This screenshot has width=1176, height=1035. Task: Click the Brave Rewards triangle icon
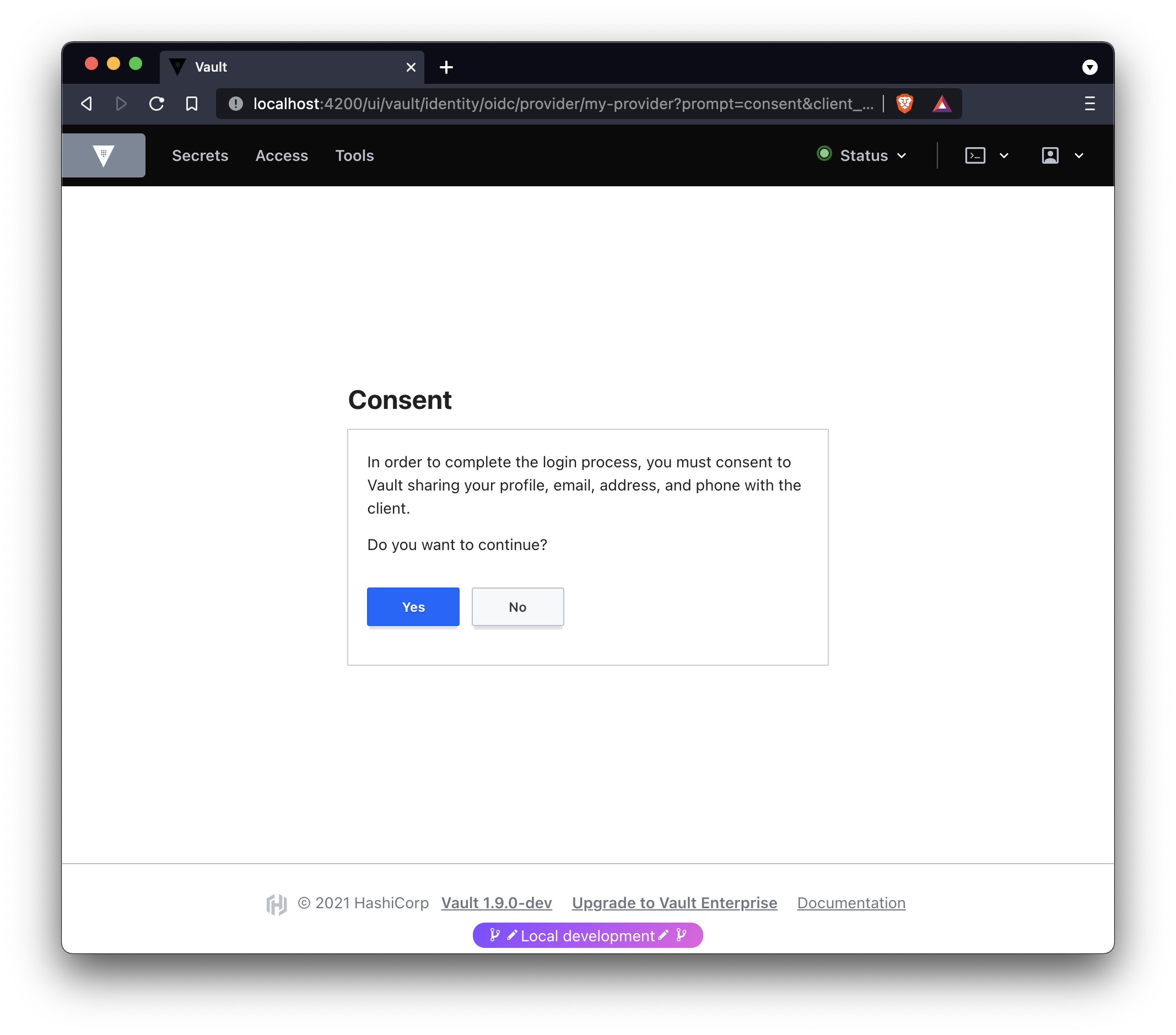(x=942, y=104)
